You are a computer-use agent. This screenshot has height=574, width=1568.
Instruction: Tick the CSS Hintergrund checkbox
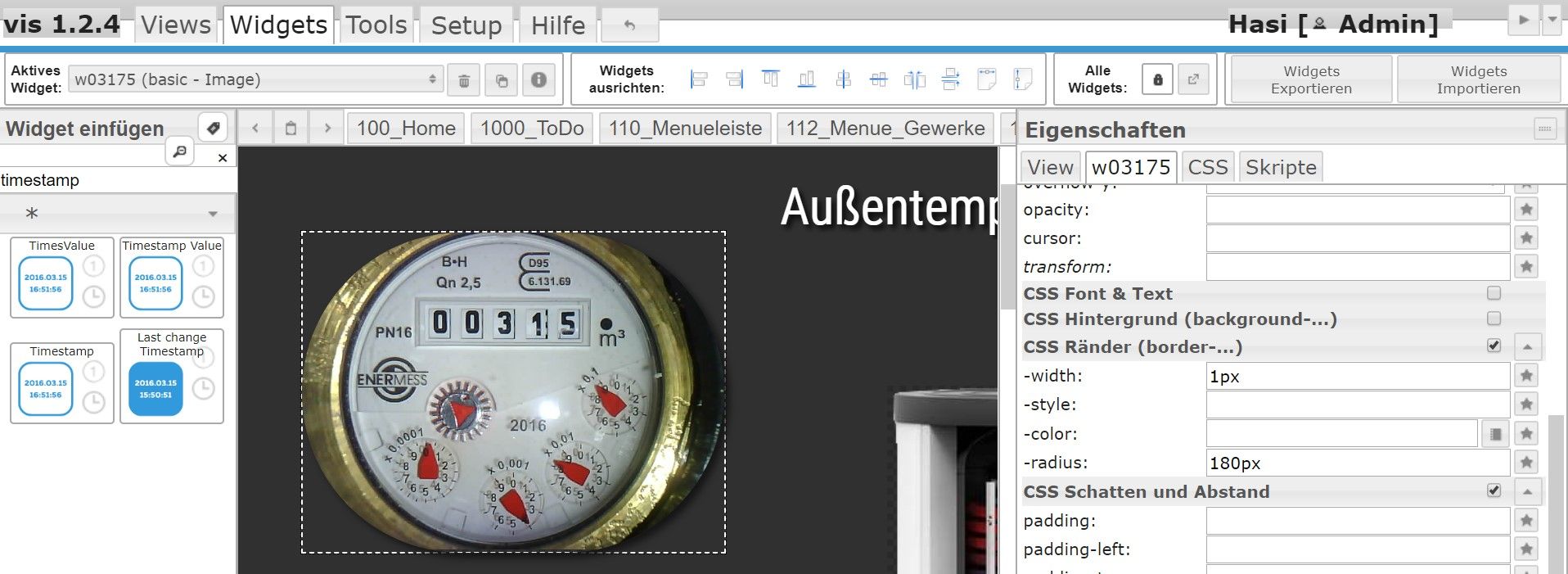(x=1494, y=319)
